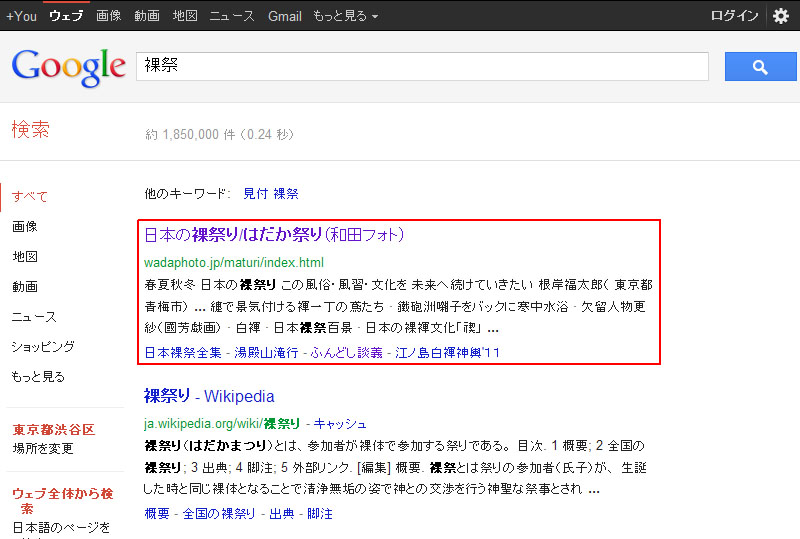Open Gmail from the top bar
Screen dimensions: 800x539
pyautogui.click(x=285, y=16)
